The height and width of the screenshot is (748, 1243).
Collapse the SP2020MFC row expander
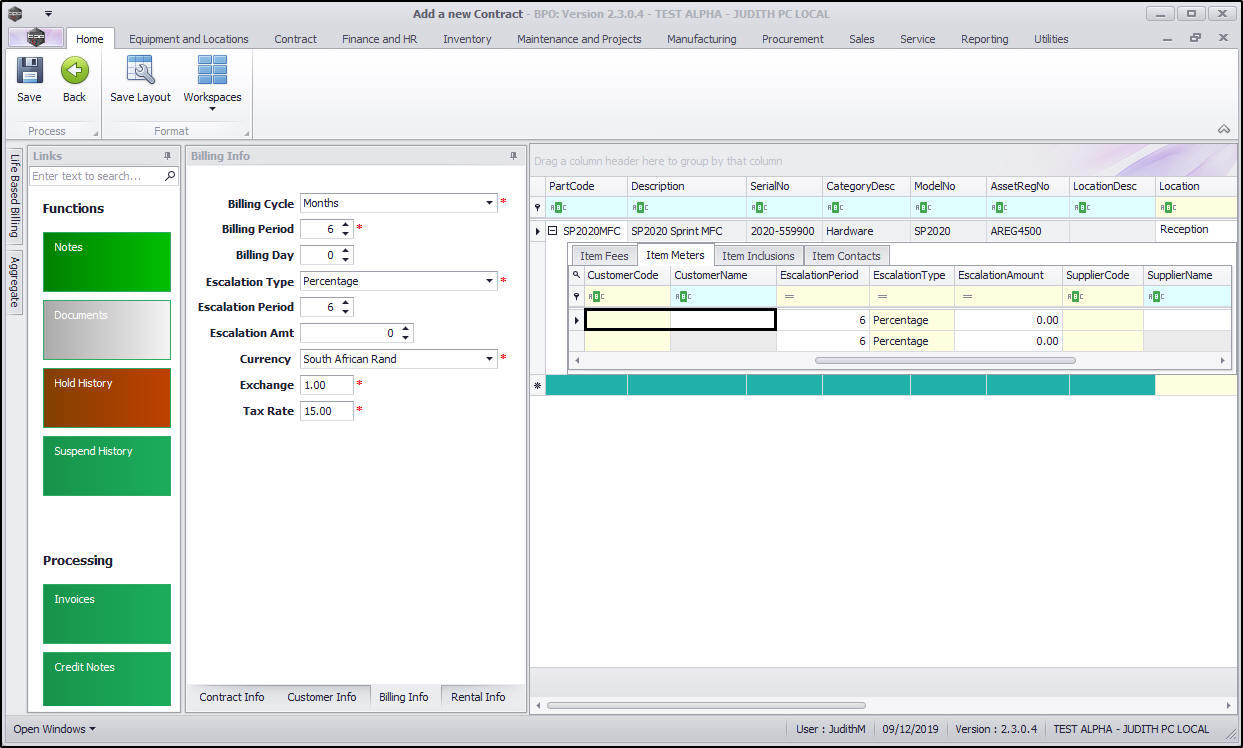click(x=552, y=231)
